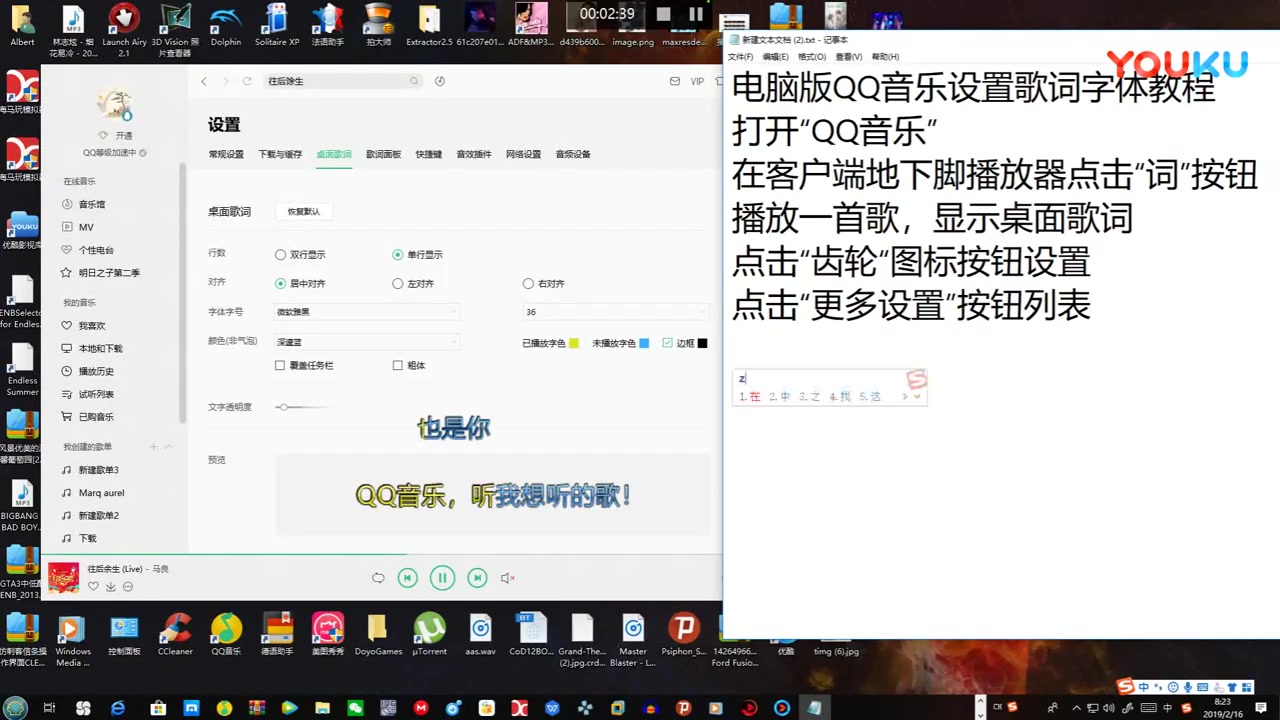Viewport: 1280px width, 720px height.
Task: Toggle the 边框 checkbox
Action: [x=668, y=343]
